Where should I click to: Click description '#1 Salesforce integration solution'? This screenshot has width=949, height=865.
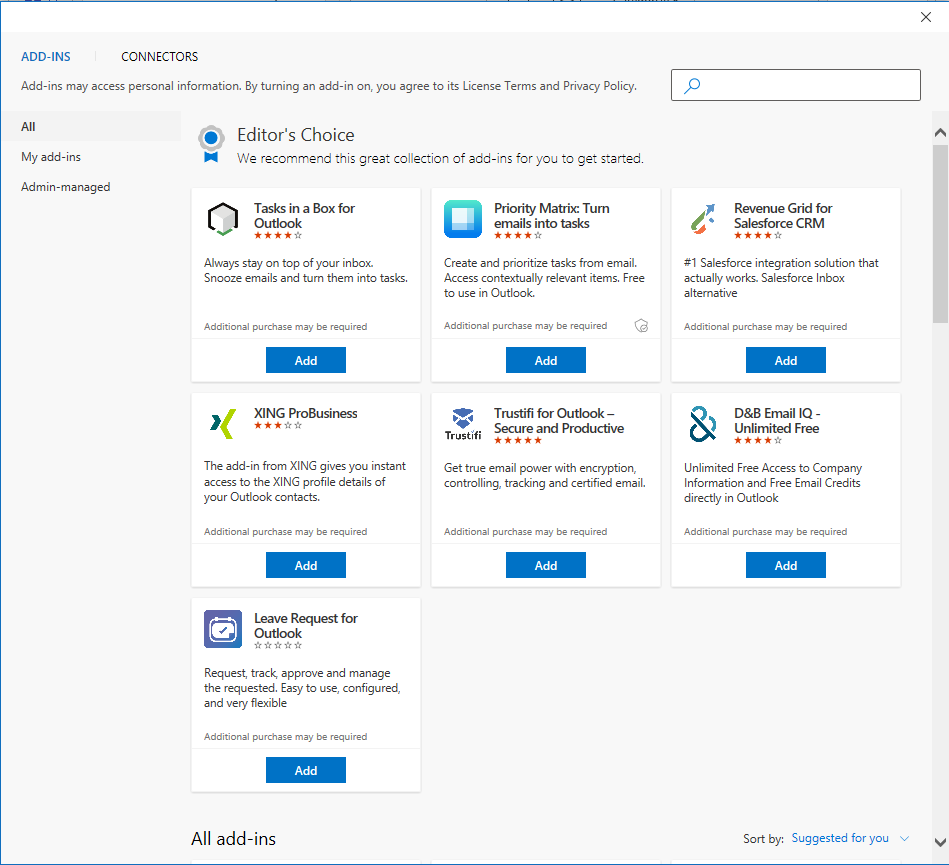781,278
